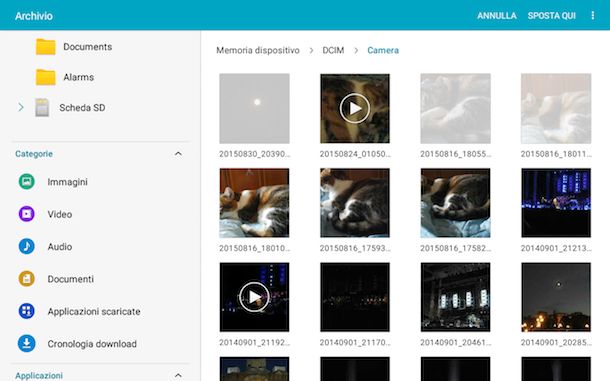Click the Applicazioni scaricate grid icon
The image size is (610, 381).
pos(26,311)
